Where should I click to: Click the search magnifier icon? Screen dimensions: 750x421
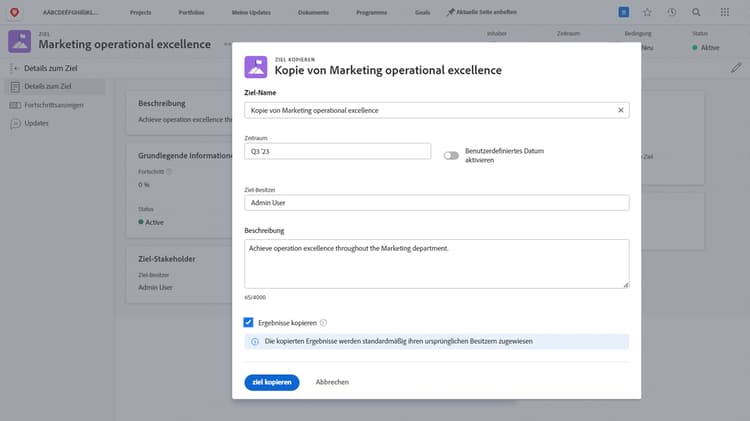click(696, 12)
